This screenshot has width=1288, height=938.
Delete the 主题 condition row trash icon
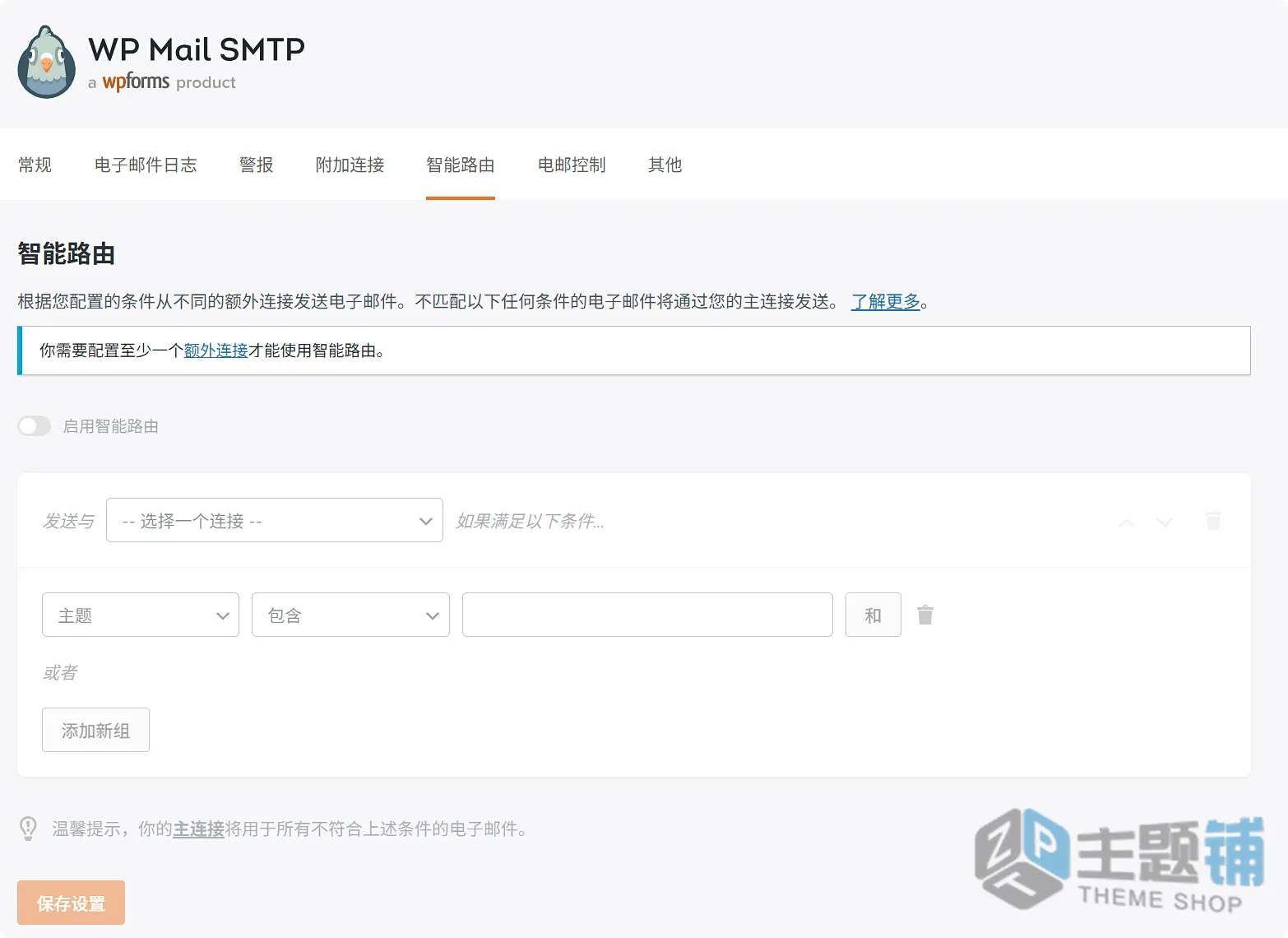pyautogui.click(x=925, y=615)
